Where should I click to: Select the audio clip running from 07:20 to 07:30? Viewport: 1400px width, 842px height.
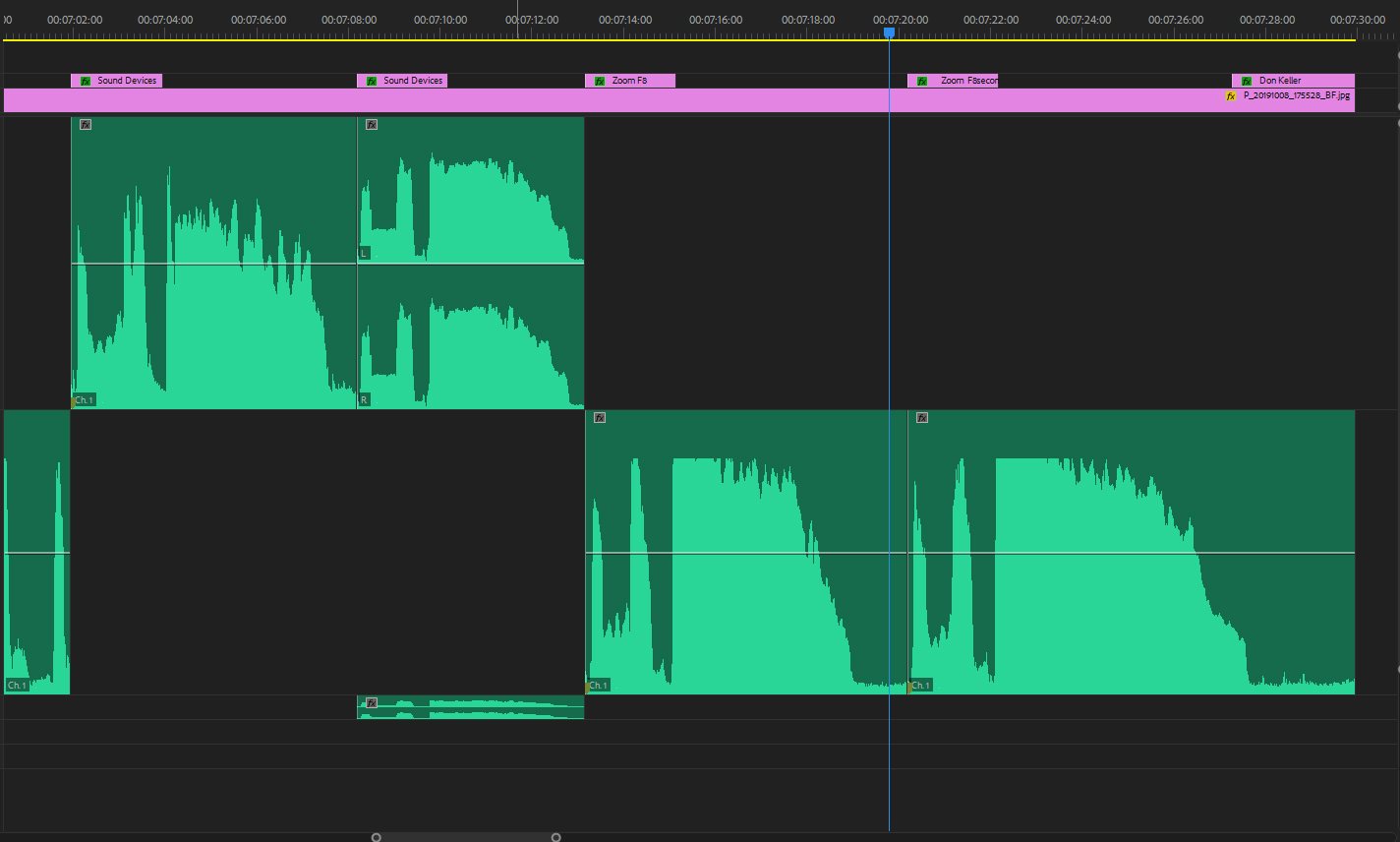click(1131, 552)
